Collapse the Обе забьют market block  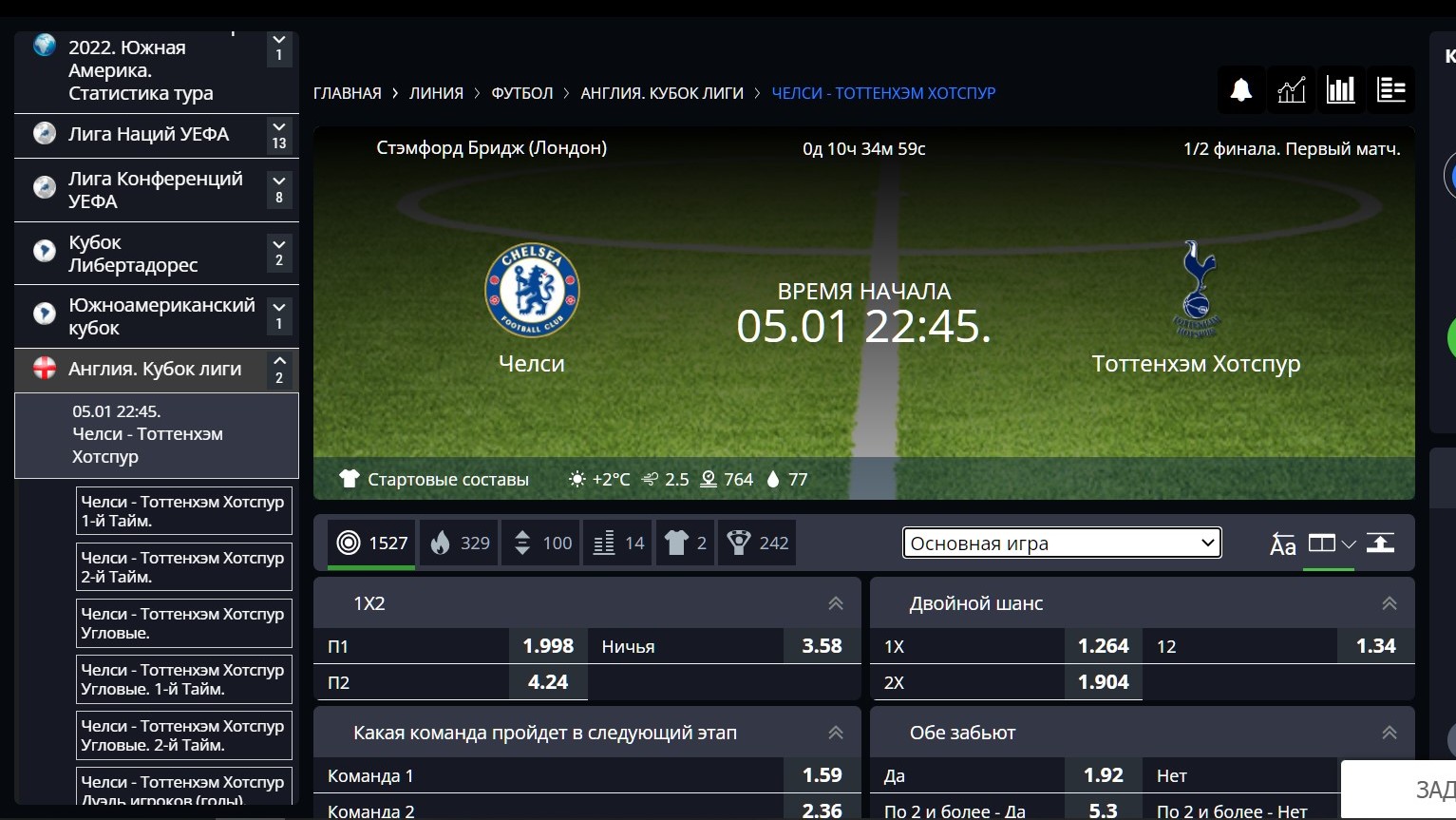pos(1390,733)
